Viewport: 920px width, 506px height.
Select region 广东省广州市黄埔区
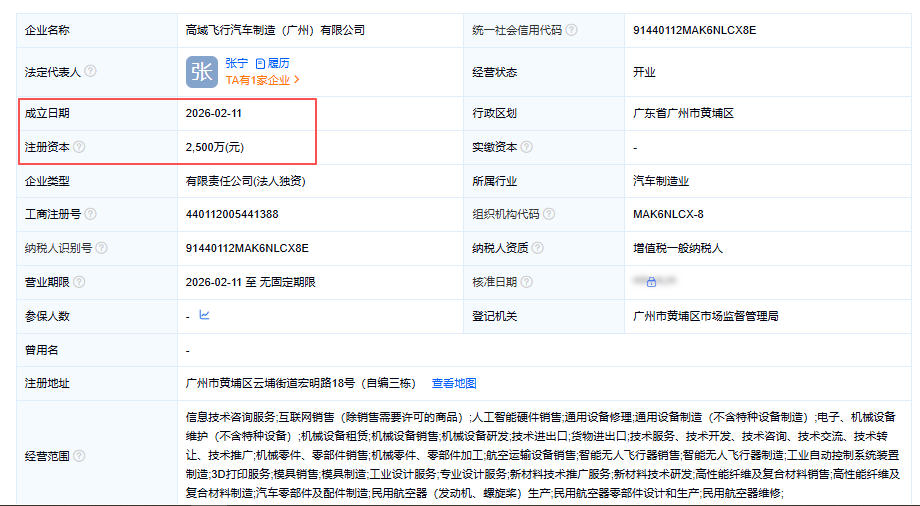pos(683,113)
